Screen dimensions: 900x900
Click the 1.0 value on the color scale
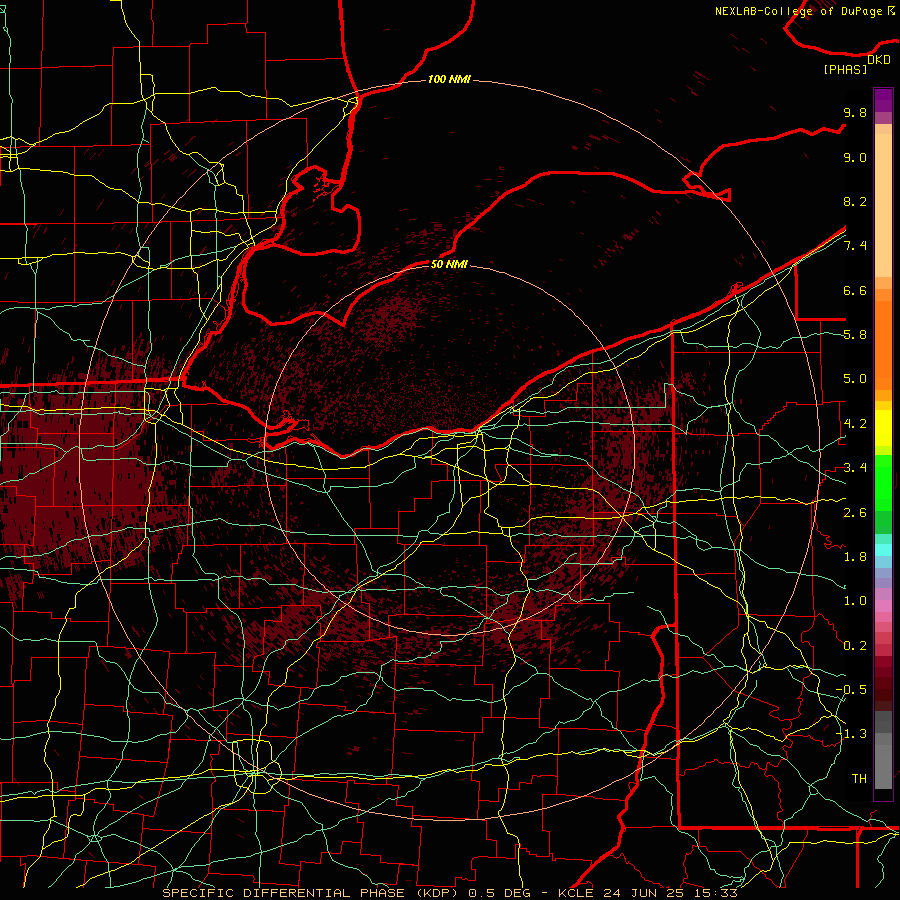(x=855, y=602)
